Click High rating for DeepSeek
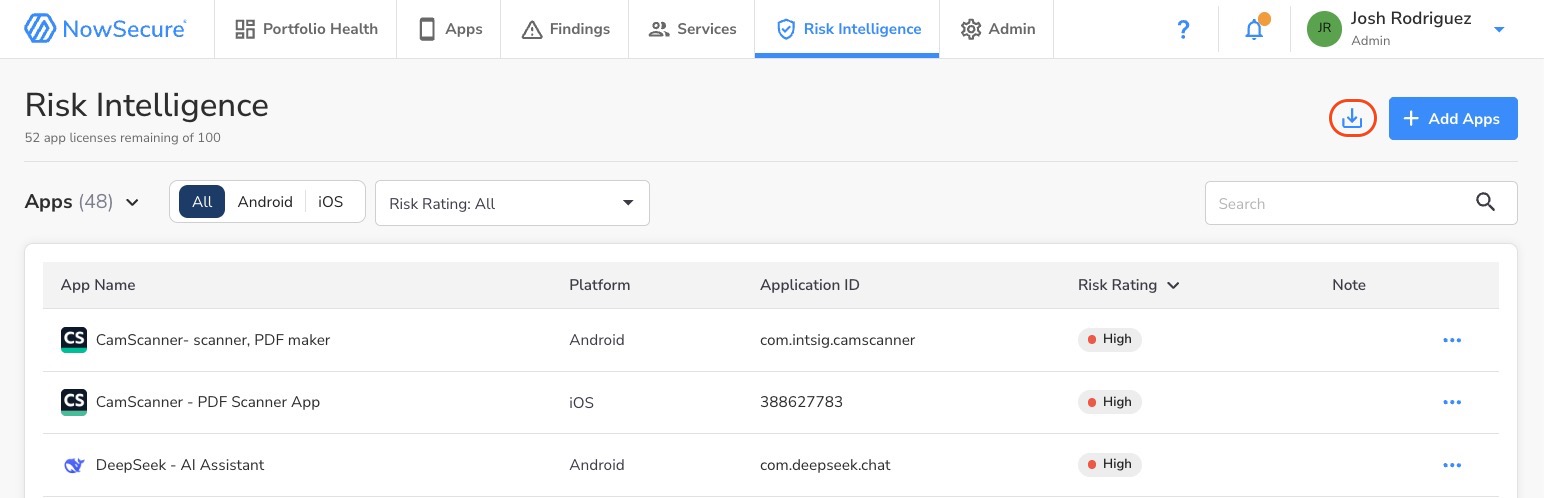The image size is (1544, 498). 1110,463
